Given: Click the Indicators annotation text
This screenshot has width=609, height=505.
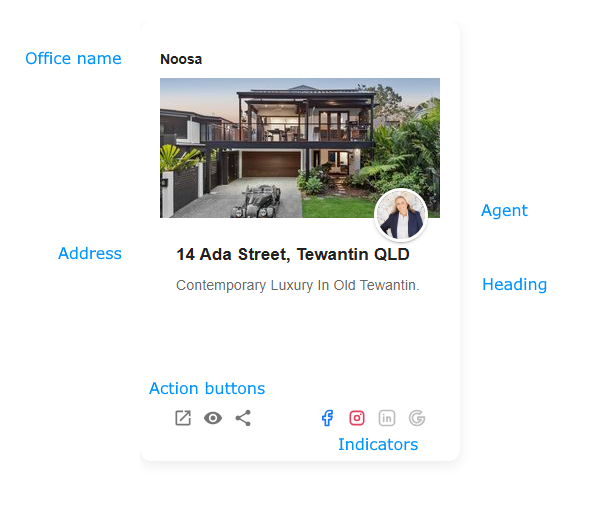Looking at the screenshot, I should point(378,444).
